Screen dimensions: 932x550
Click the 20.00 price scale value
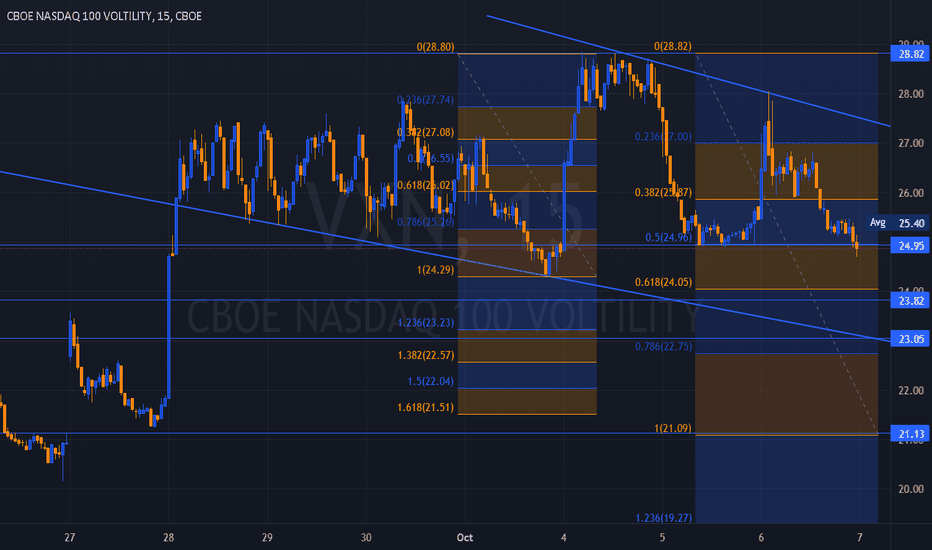(911, 489)
